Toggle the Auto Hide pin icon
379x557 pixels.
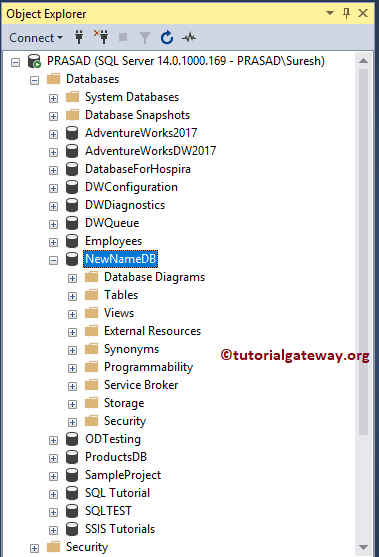[346, 13]
